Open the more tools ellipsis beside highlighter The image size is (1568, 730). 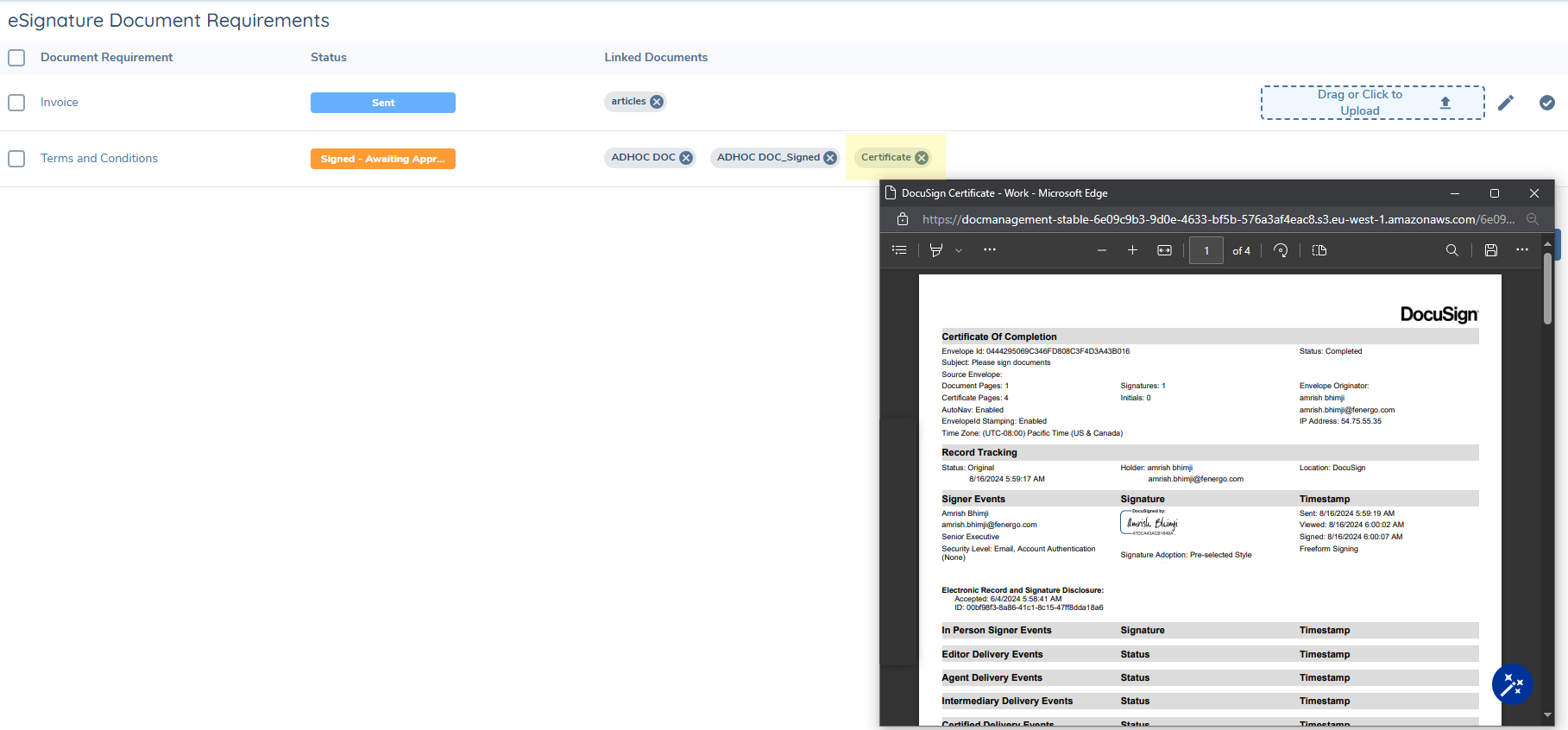click(990, 250)
